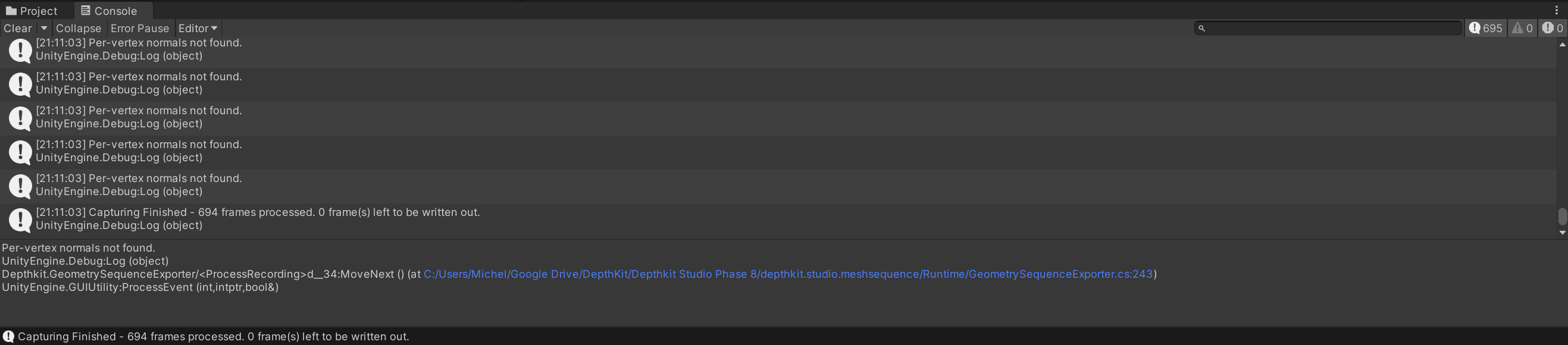The height and width of the screenshot is (345, 1568).
Task: Select the Console tab
Action: coord(109,11)
